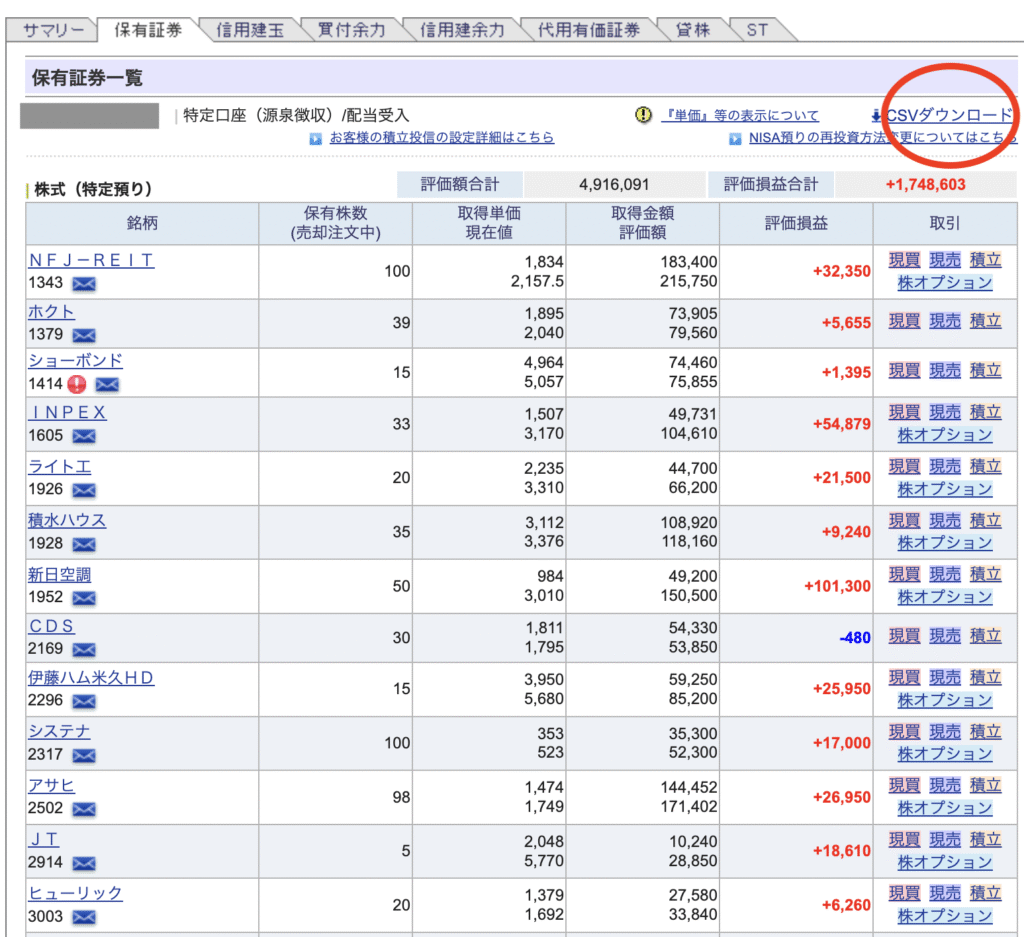Click the red alert icon beside ショーボンド 1414
1024x937 pixels.
pos(77,384)
